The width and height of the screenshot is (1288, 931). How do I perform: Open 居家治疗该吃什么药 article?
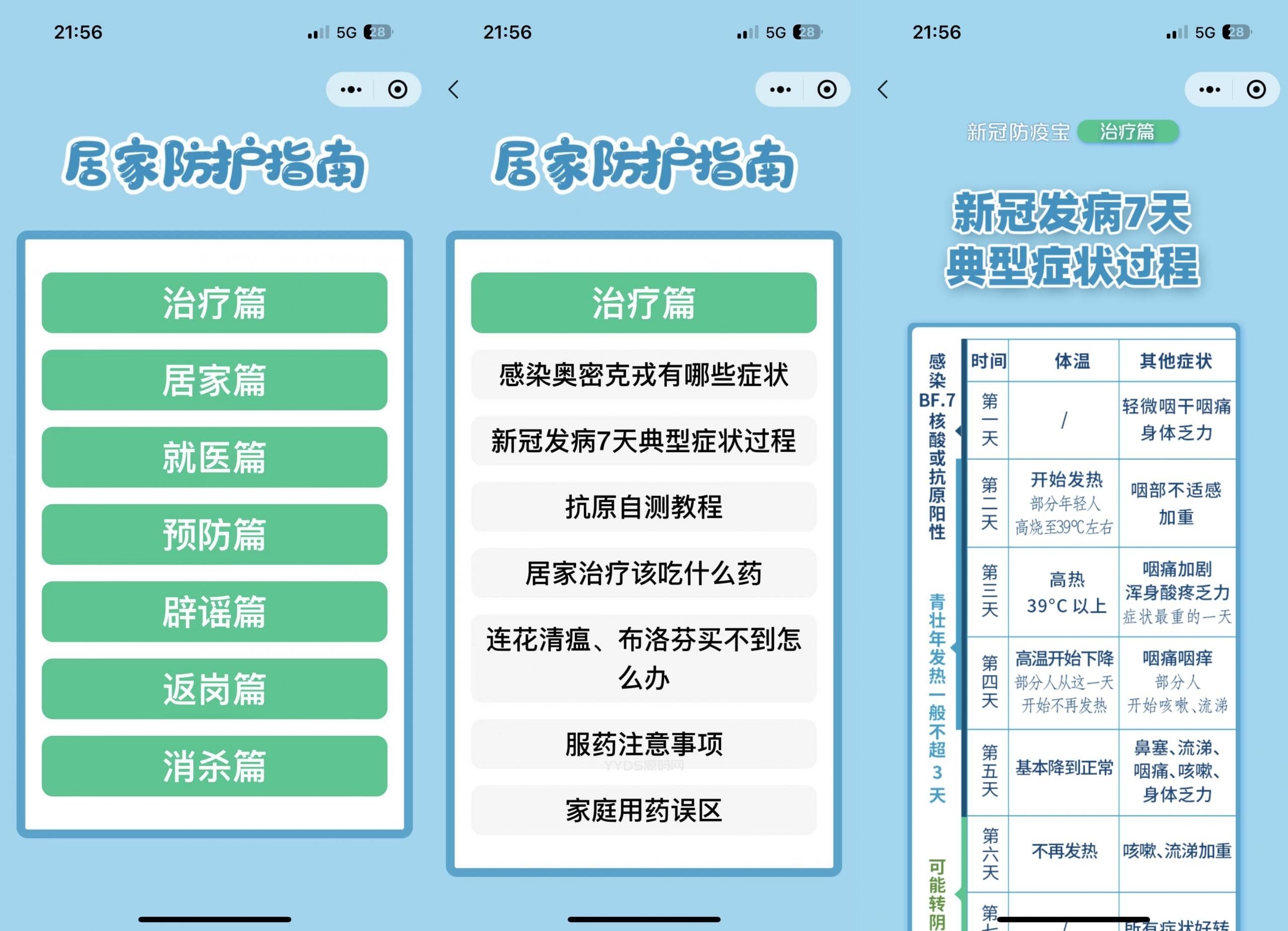coord(644,573)
